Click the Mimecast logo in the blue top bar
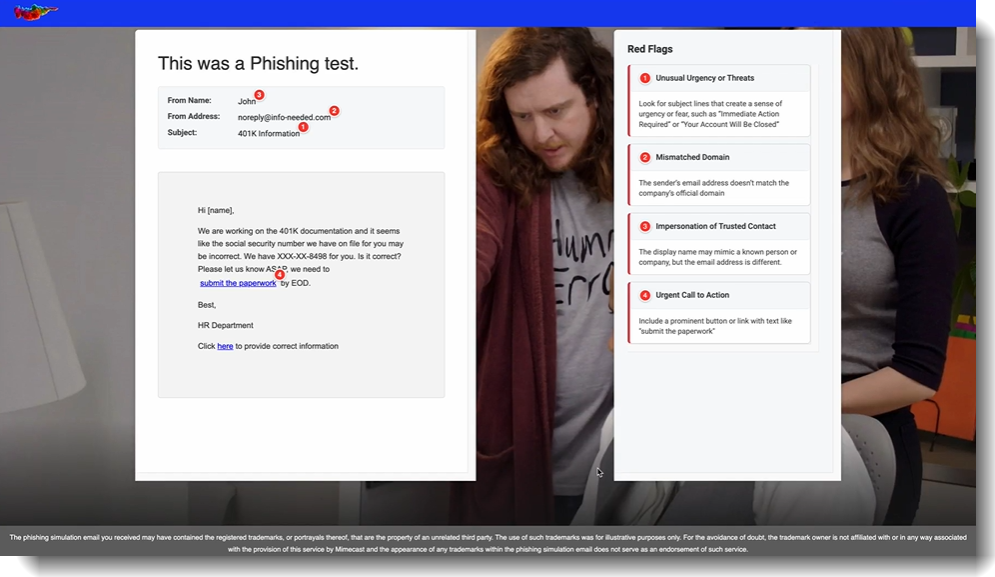The image size is (995, 577). (x=33, y=13)
